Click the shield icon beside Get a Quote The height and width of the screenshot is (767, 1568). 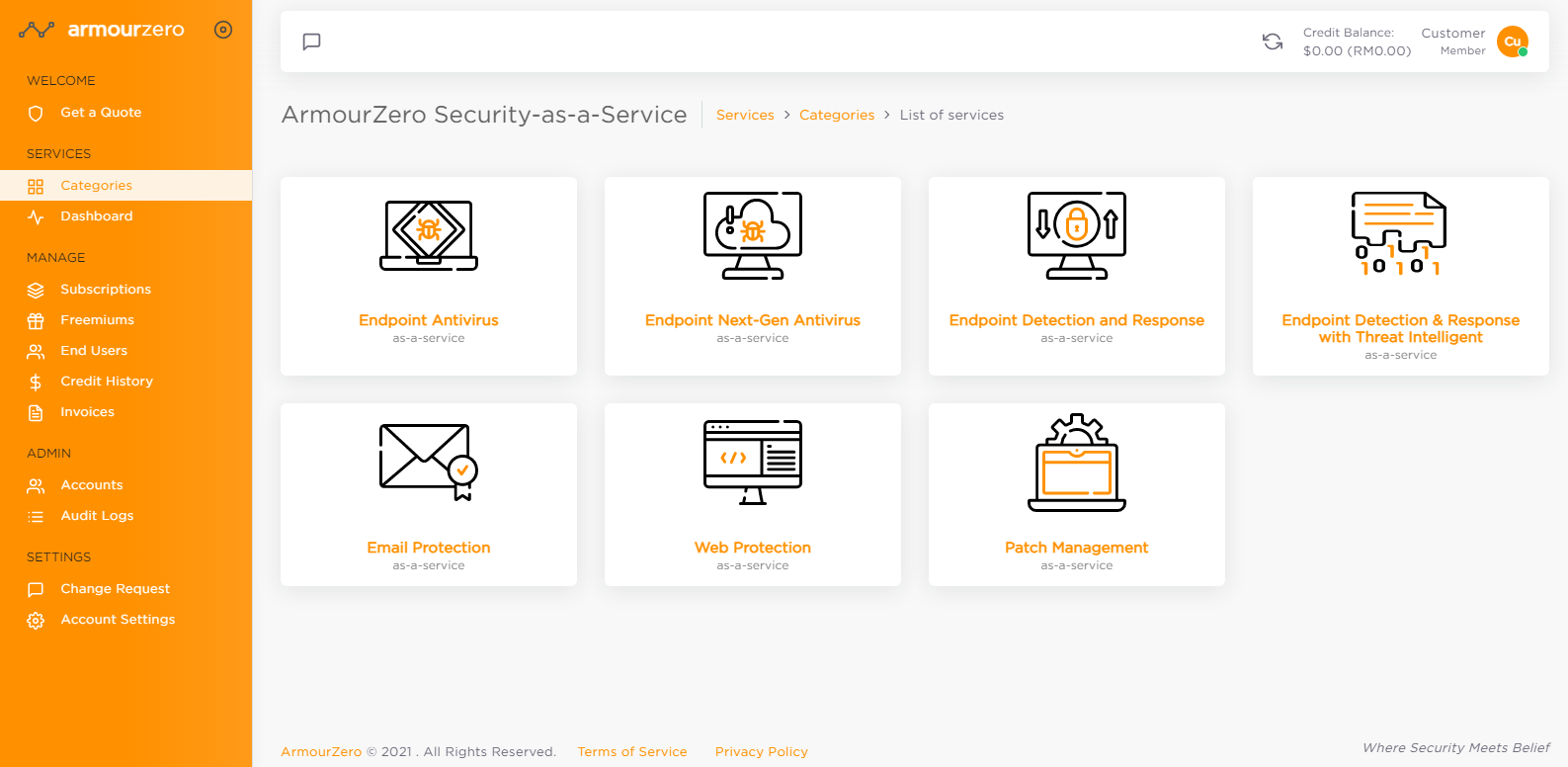tap(36, 114)
